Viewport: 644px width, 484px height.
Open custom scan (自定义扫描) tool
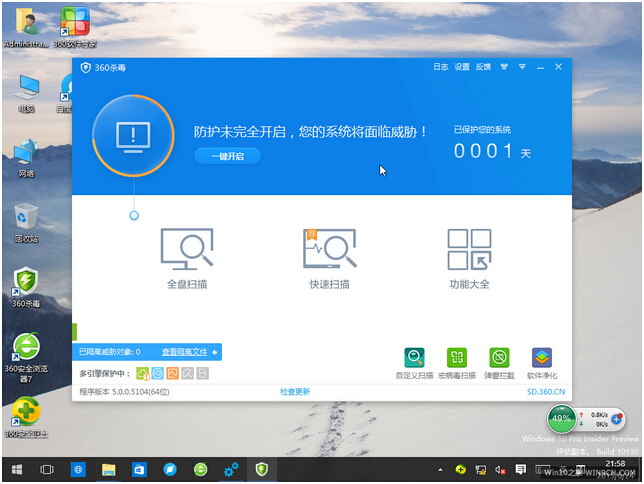point(414,360)
